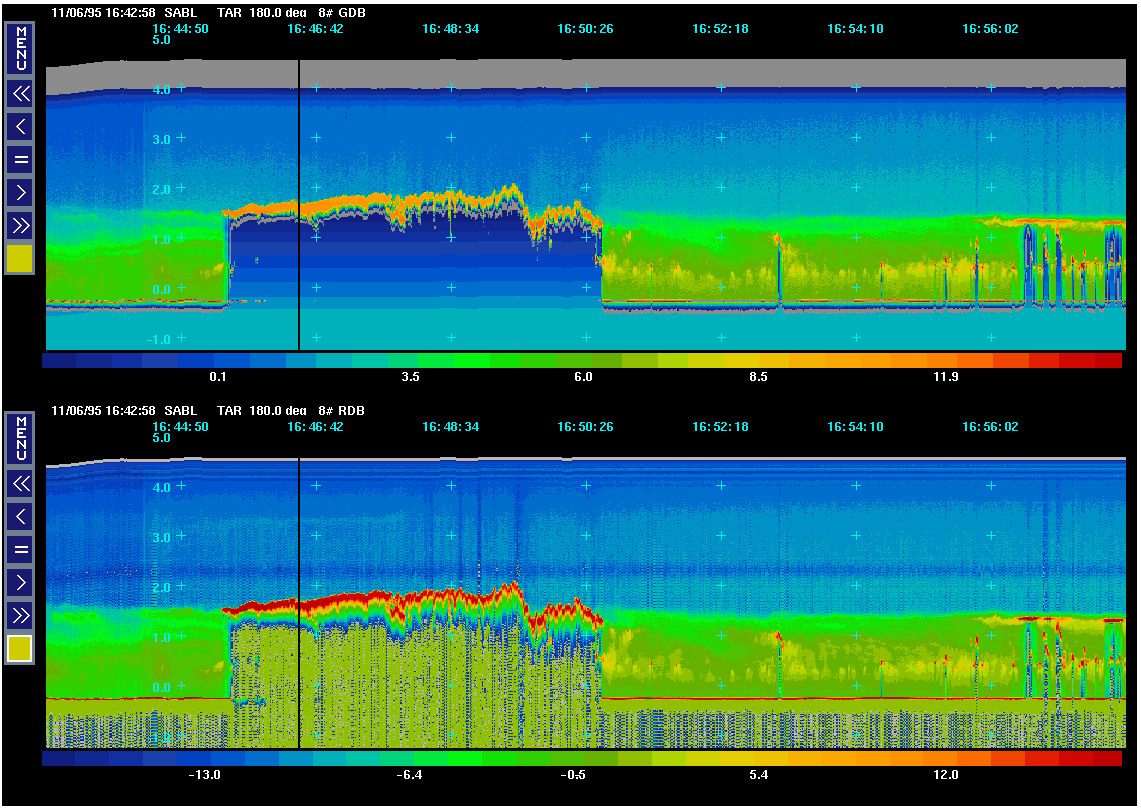Image resolution: width=1141 pixels, height=810 pixels.
Task: Open the MENU button in the bottom RDB panel
Action: tap(21, 438)
